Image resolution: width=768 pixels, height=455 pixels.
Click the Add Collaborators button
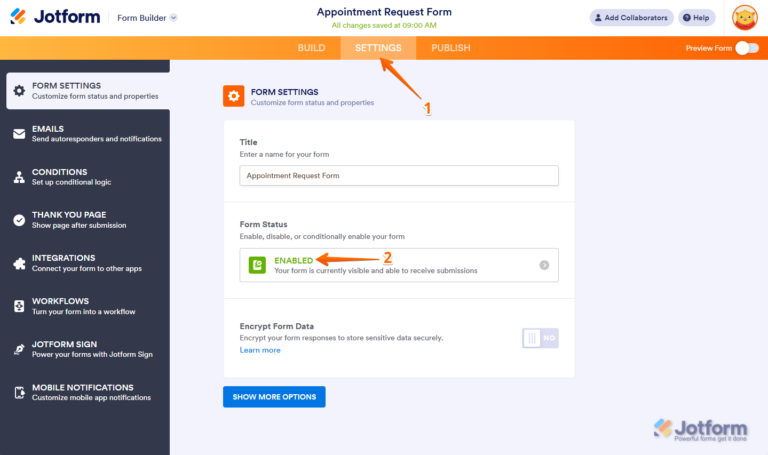[x=630, y=17]
